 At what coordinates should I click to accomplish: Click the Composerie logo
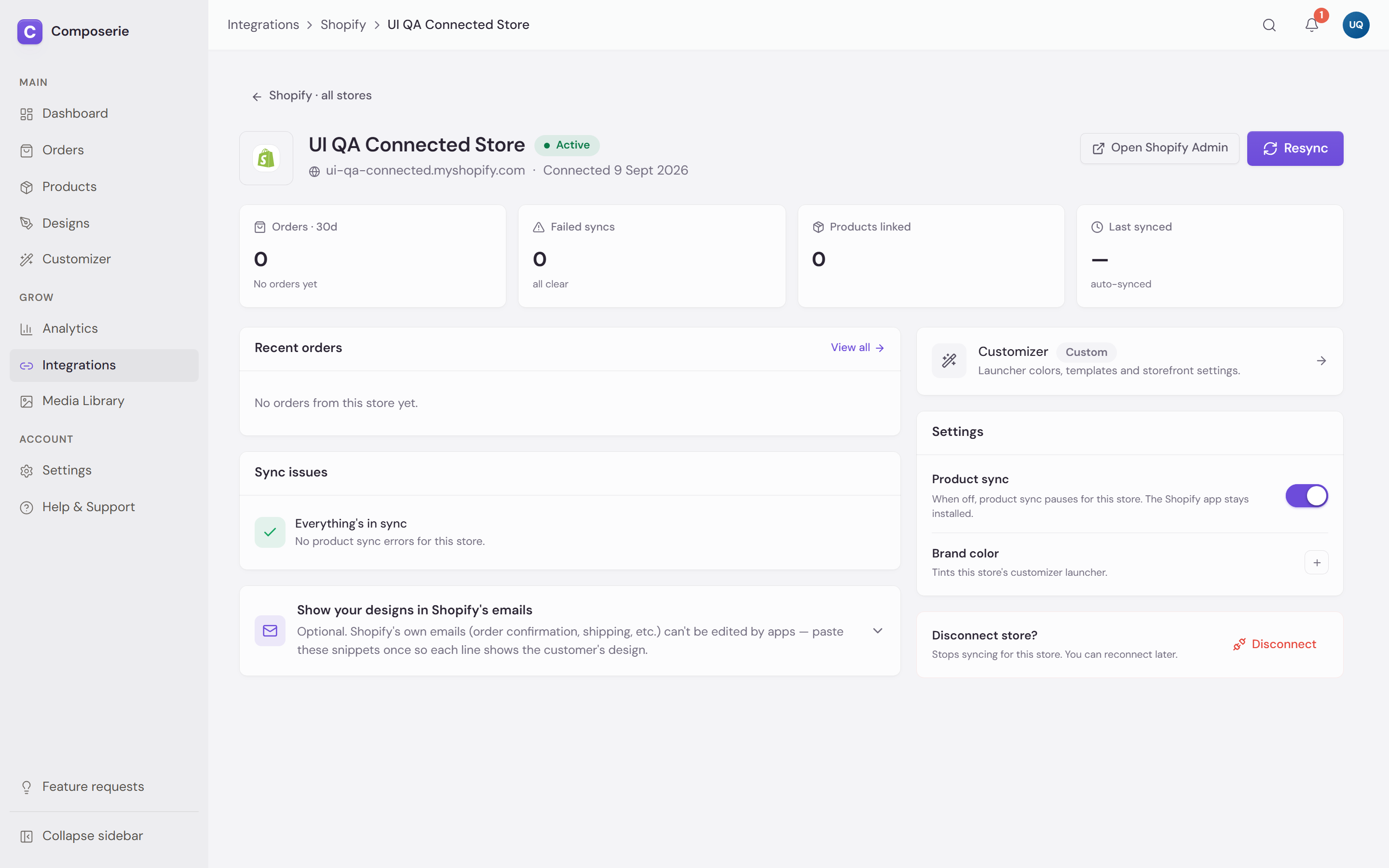[30, 31]
